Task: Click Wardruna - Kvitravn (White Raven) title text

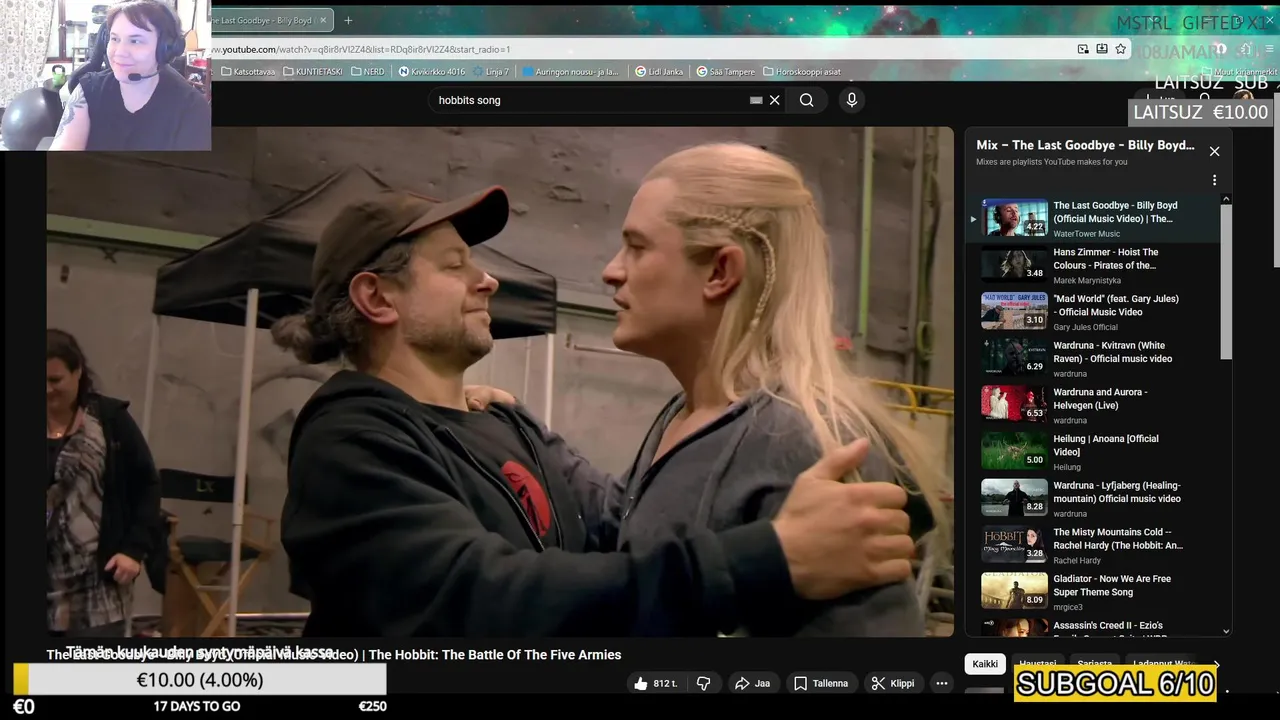Action: (1113, 352)
